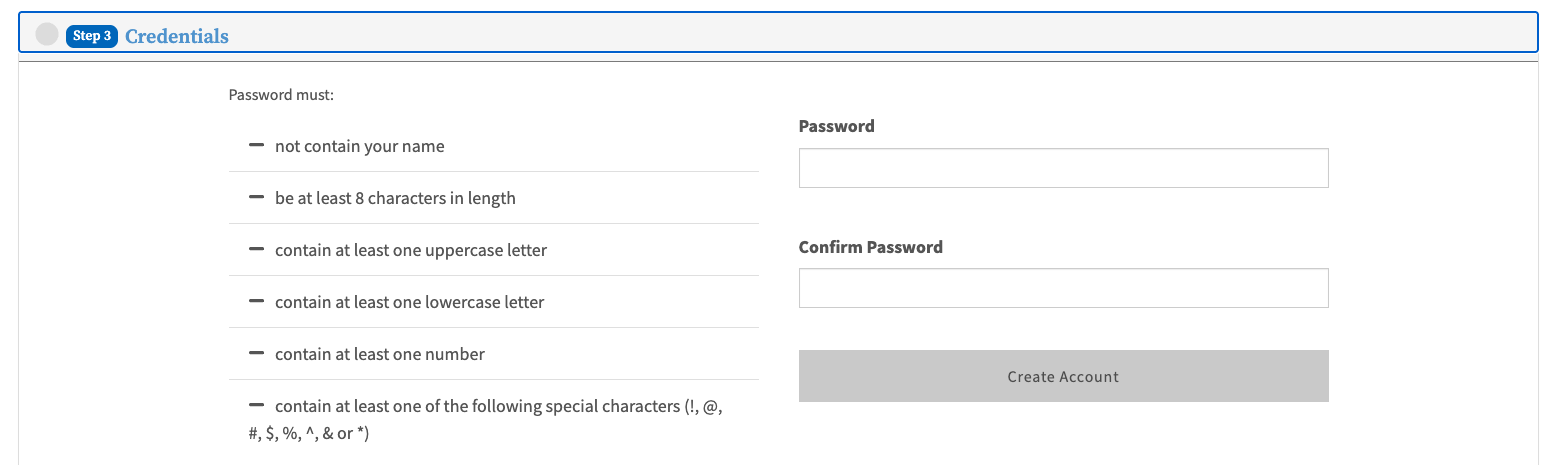Select the 'at least one lowercase letter' requirement

pos(409,302)
